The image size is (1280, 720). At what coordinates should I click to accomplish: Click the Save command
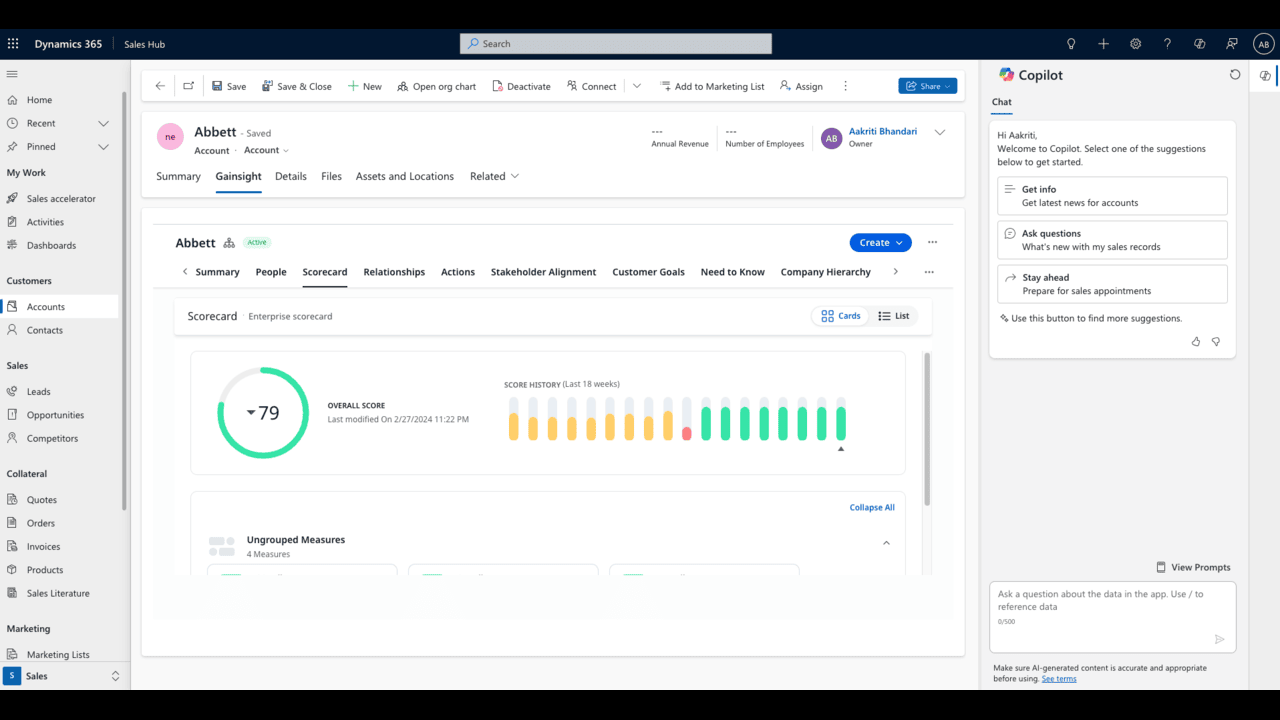pyautogui.click(x=229, y=86)
